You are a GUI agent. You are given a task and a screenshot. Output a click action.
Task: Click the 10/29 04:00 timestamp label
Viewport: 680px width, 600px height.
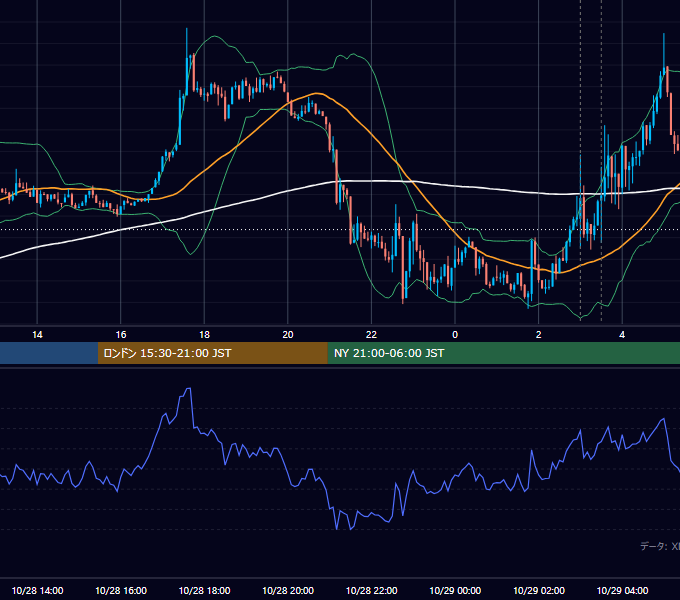(622, 590)
